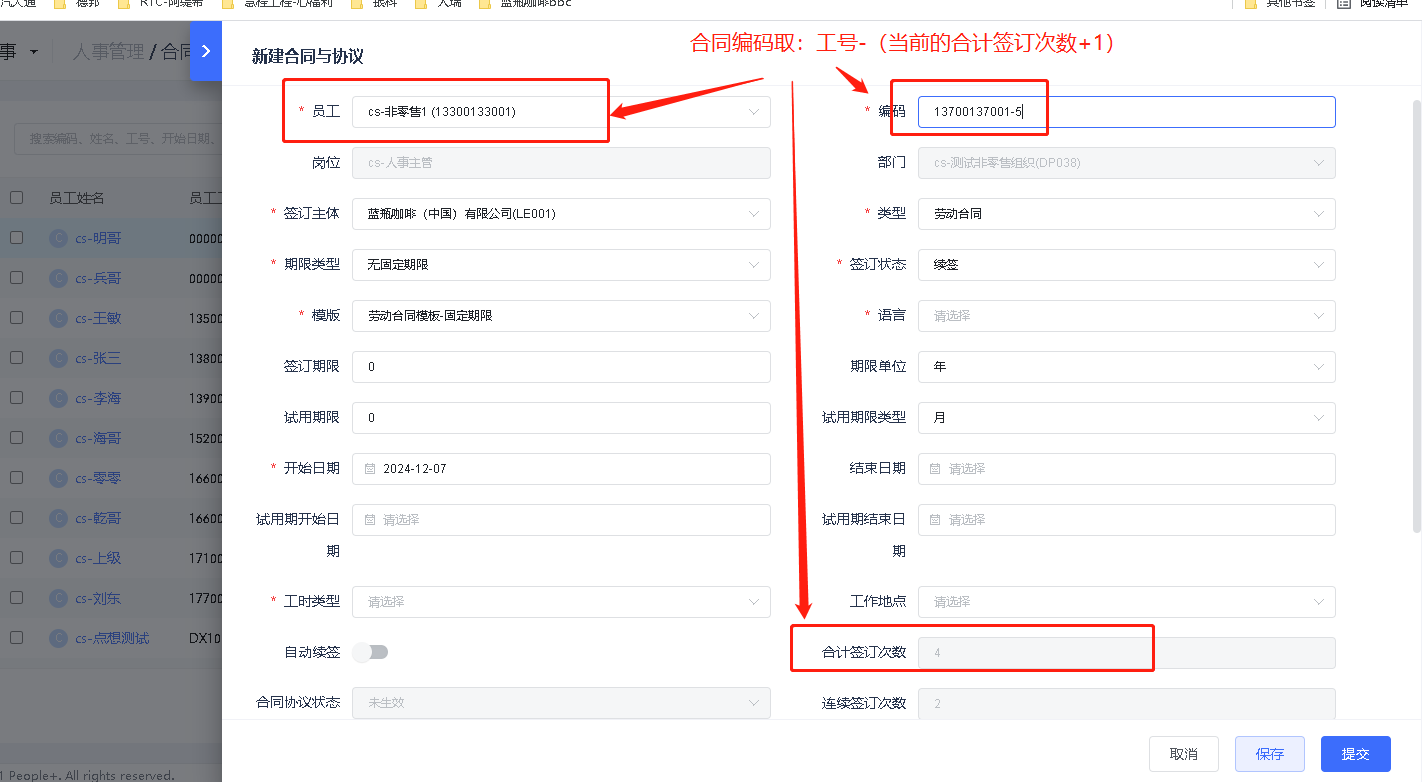
Task: Open the 语言 dropdown selector
Action: tap(1125, 316)
